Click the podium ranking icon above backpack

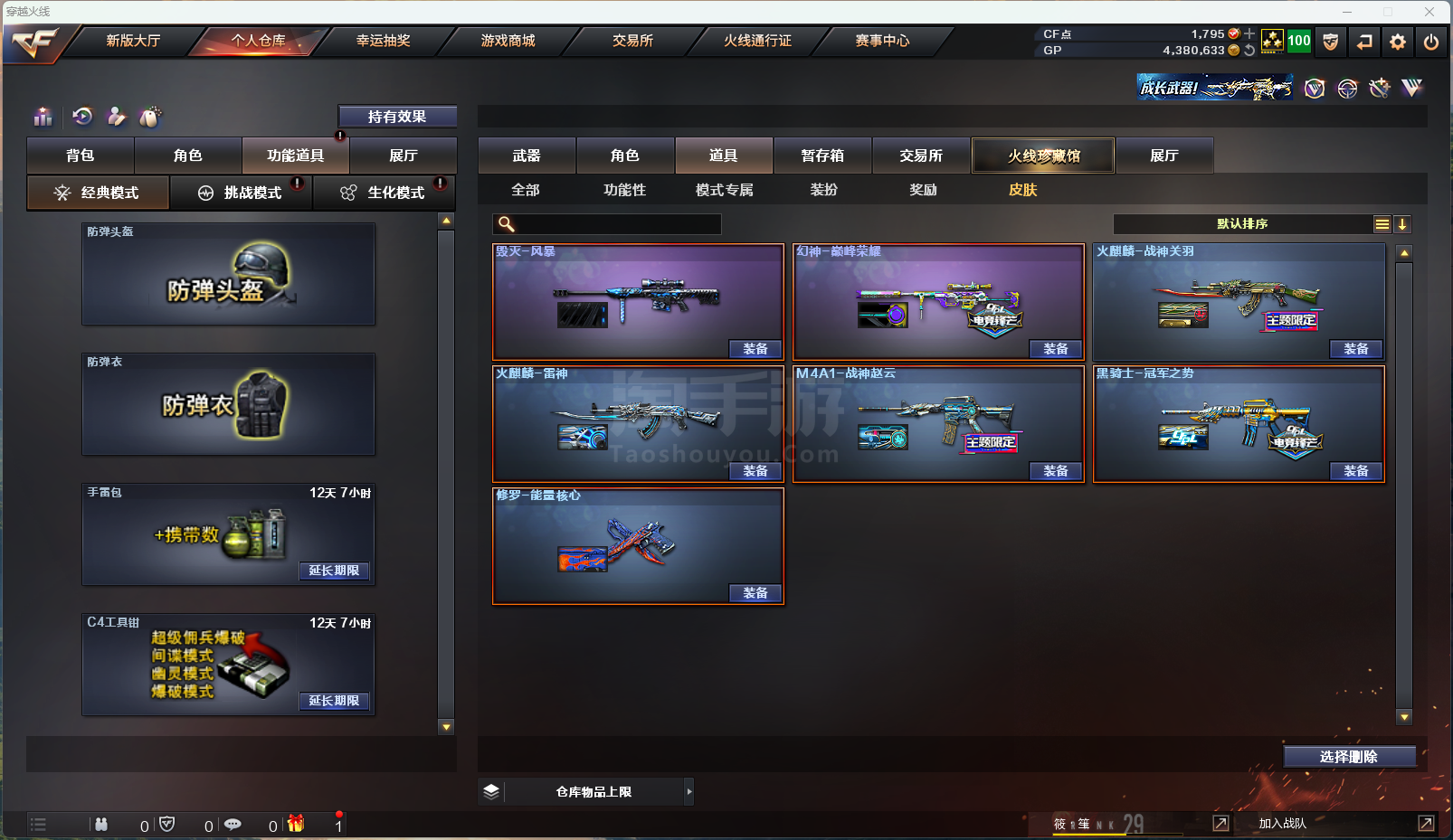pyautogui.click(x=43, y=117)
